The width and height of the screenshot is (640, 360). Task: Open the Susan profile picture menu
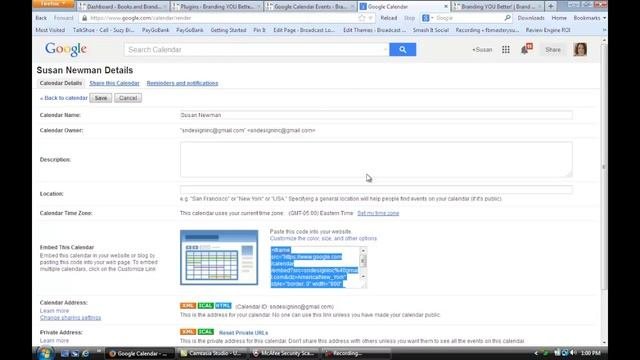[x=580, y=49]
